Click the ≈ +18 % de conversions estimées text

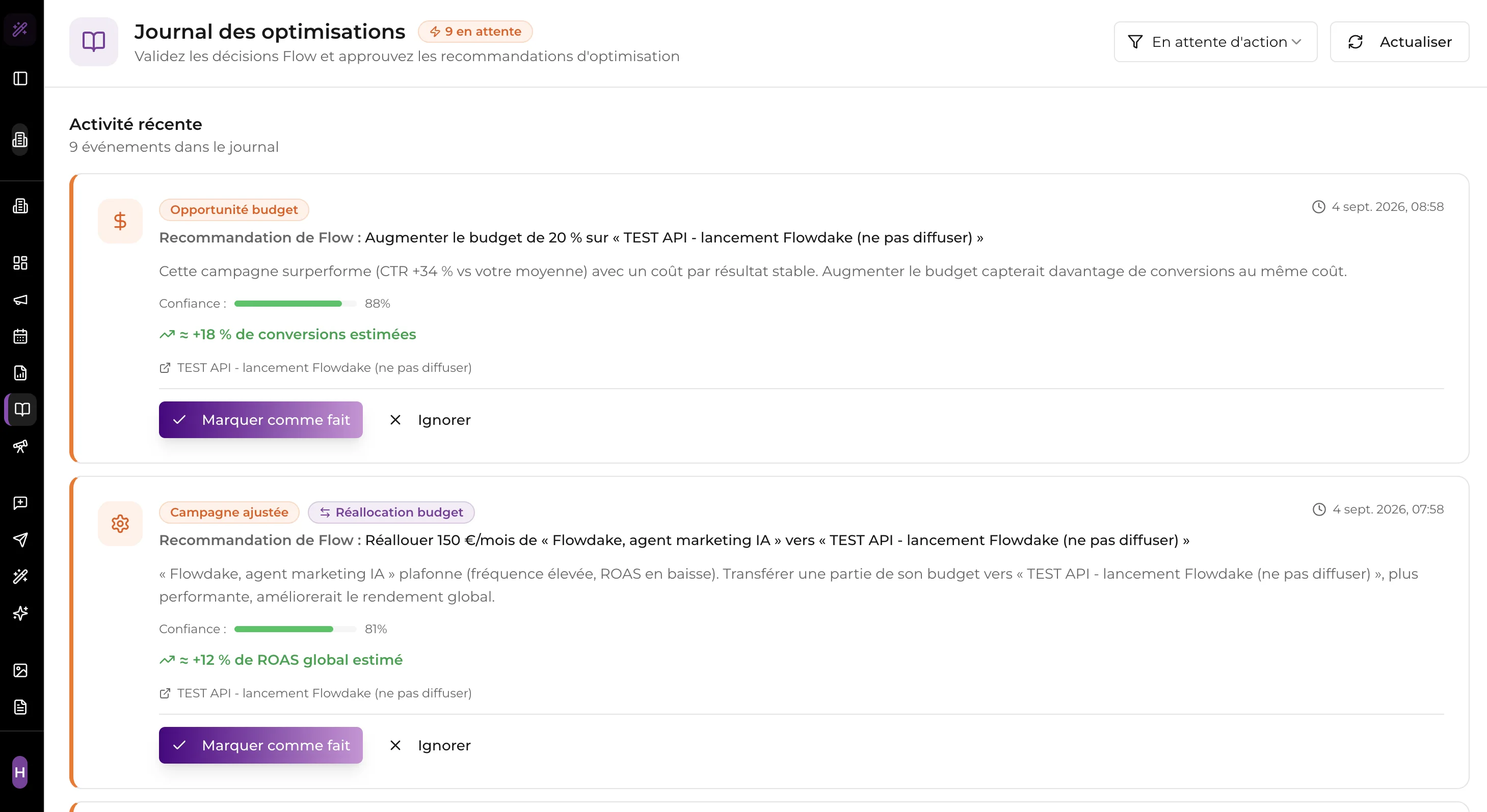tap(287, 334)
